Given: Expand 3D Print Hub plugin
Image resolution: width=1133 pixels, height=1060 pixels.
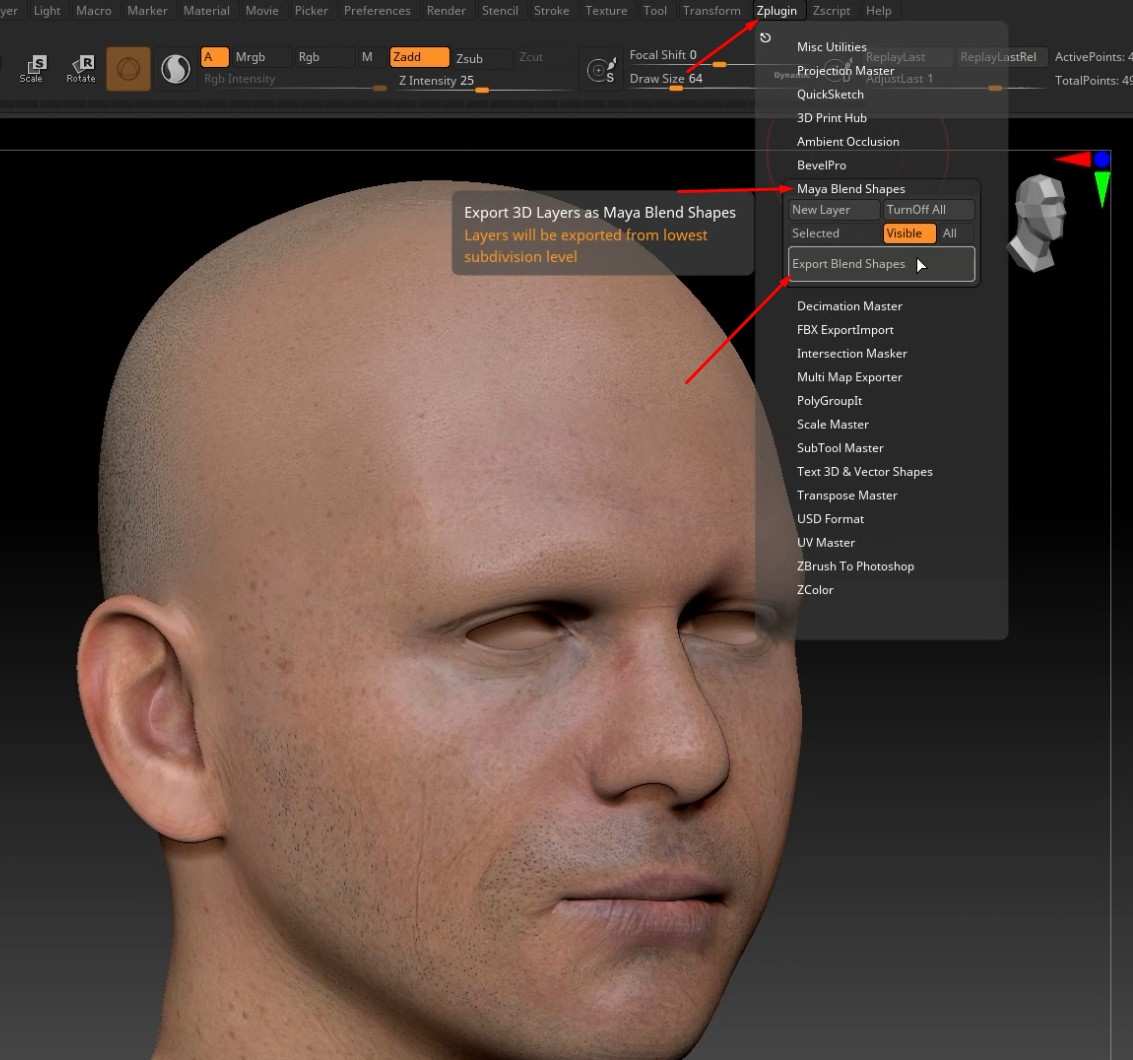Looking at the screenshot, I should point(831,118).
